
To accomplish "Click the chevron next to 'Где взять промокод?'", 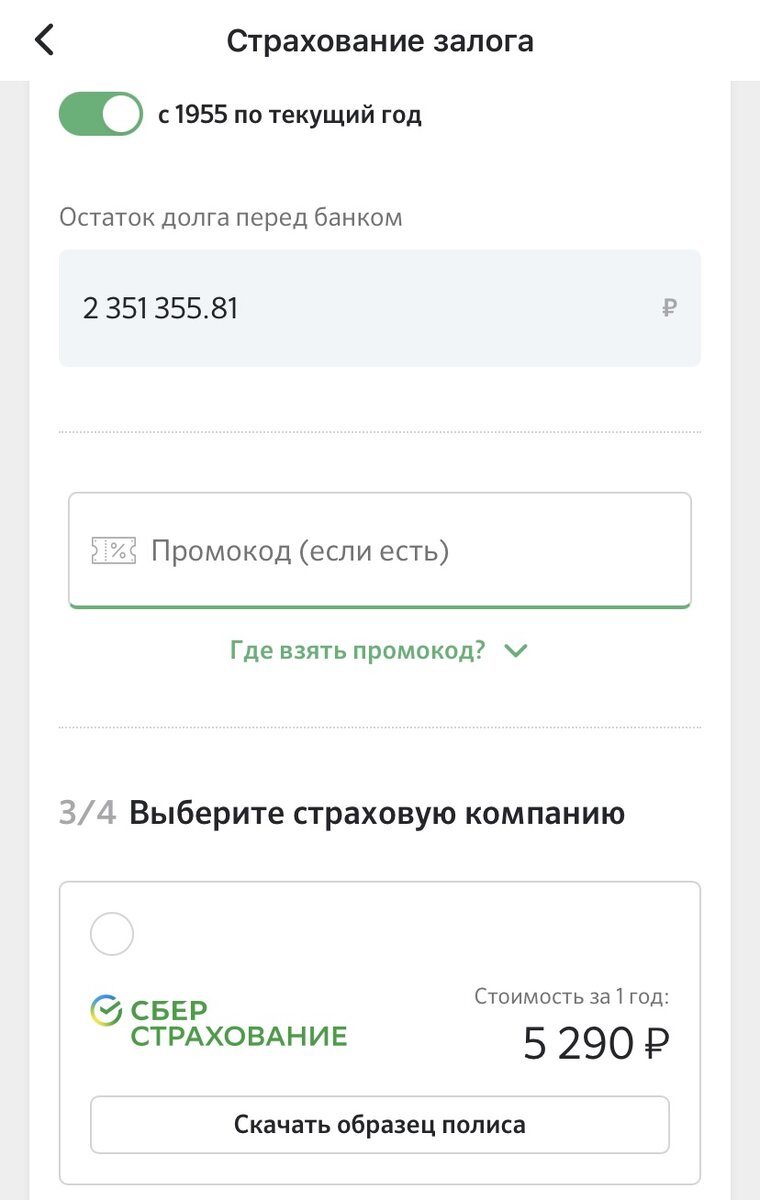I will (x=515, y=650).
